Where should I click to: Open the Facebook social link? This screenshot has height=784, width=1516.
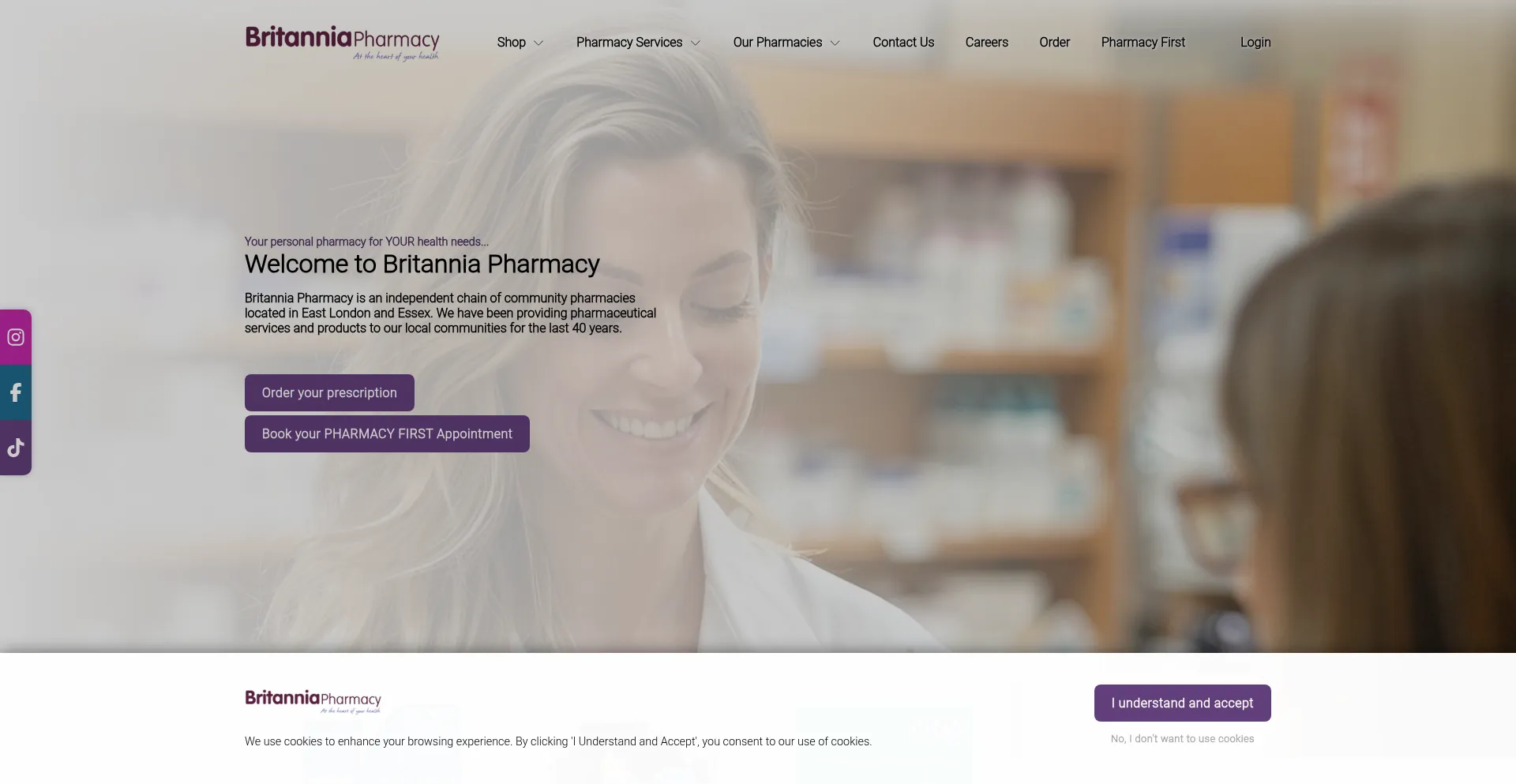16,392
